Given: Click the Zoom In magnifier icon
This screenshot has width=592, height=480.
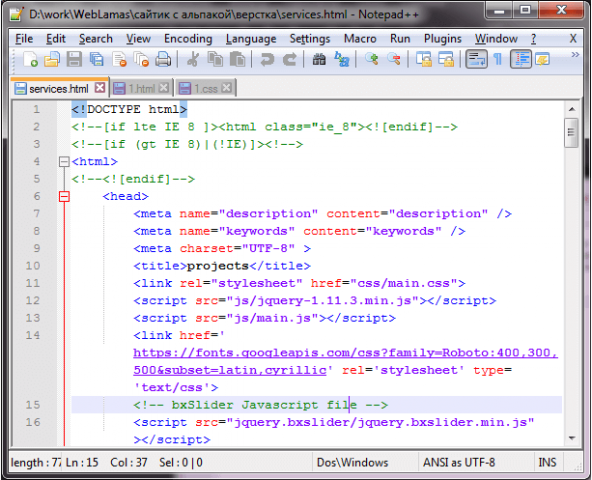Looking at the screenshot, I should click(372, 59).
